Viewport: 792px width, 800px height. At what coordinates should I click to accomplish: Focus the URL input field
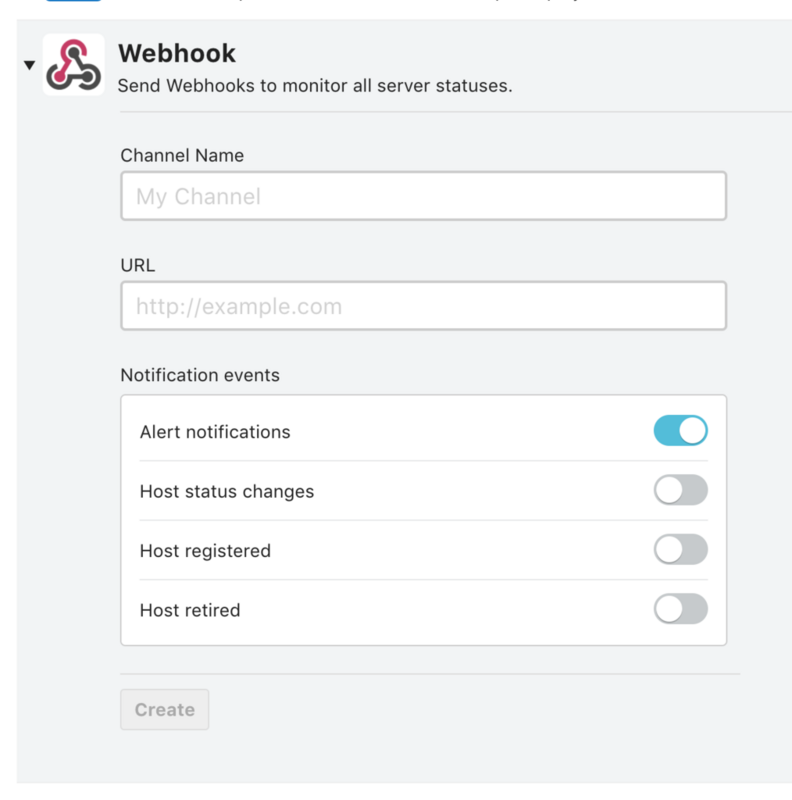424,306
